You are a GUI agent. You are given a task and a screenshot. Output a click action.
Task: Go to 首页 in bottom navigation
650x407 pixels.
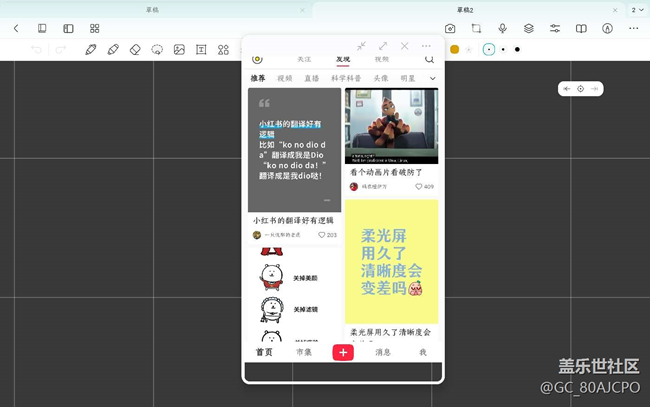264,352
